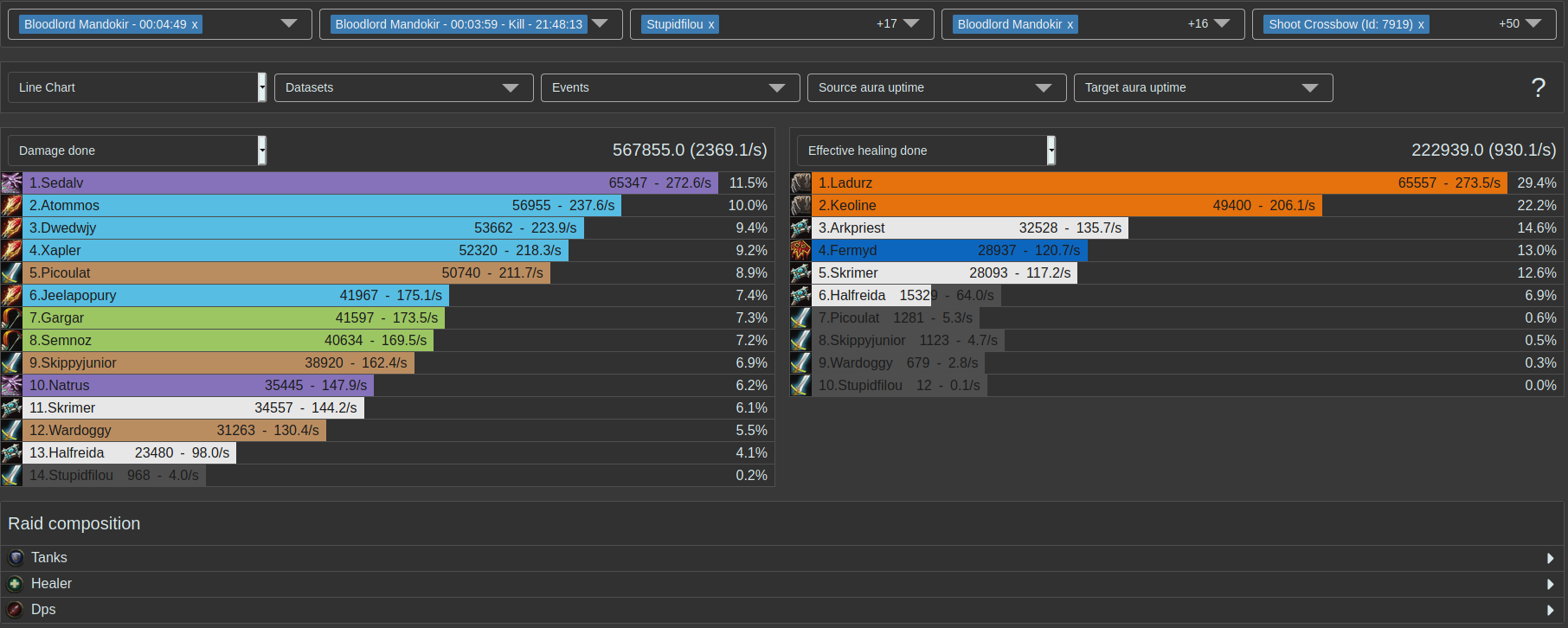Click the class icon beside 14.Stupidfilou

pyautogui.click(x=11, y=475)
